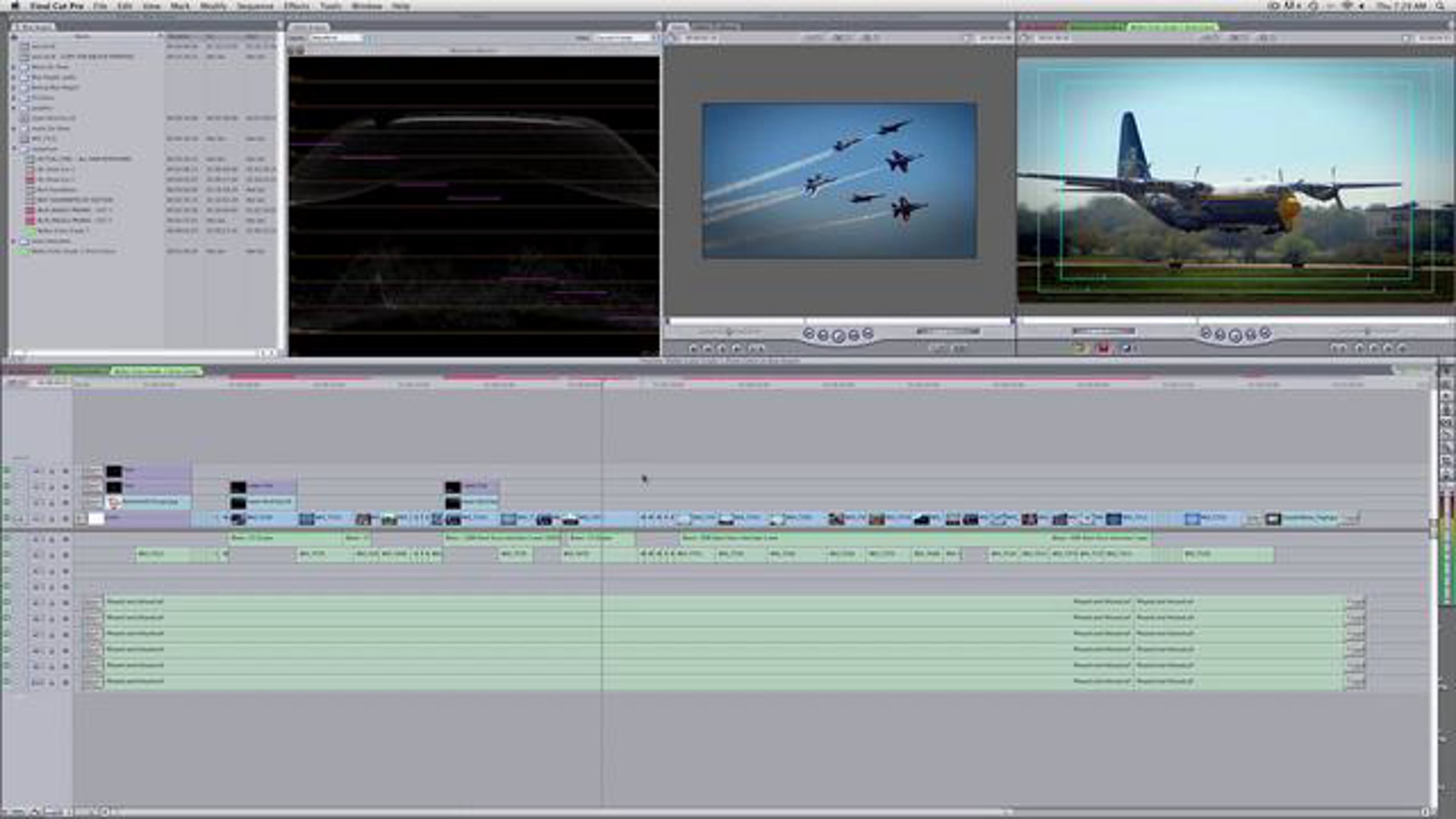The height and width of the screenshot is (819, 1456).
Task: Toggle Auto Select on the first audio track
Action: [66, 539]
